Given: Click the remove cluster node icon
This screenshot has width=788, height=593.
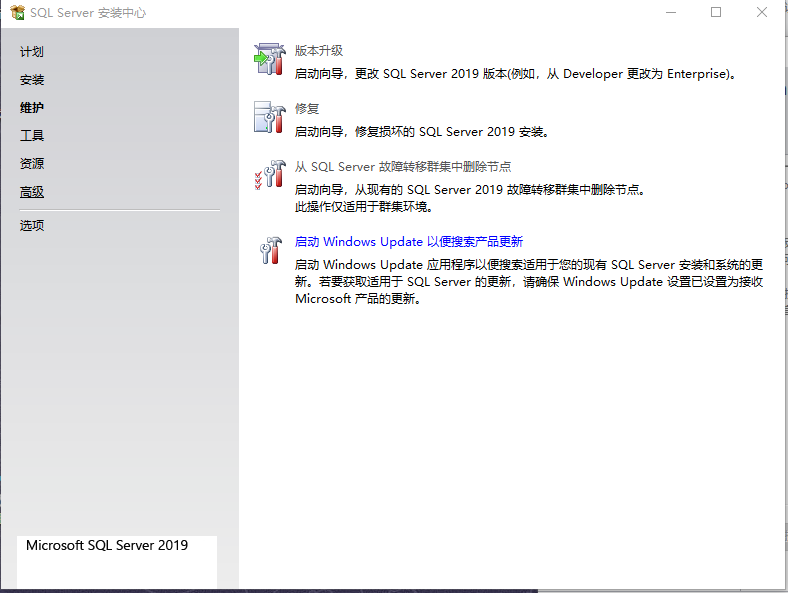Looking at the screenshot, I should 270,175.
